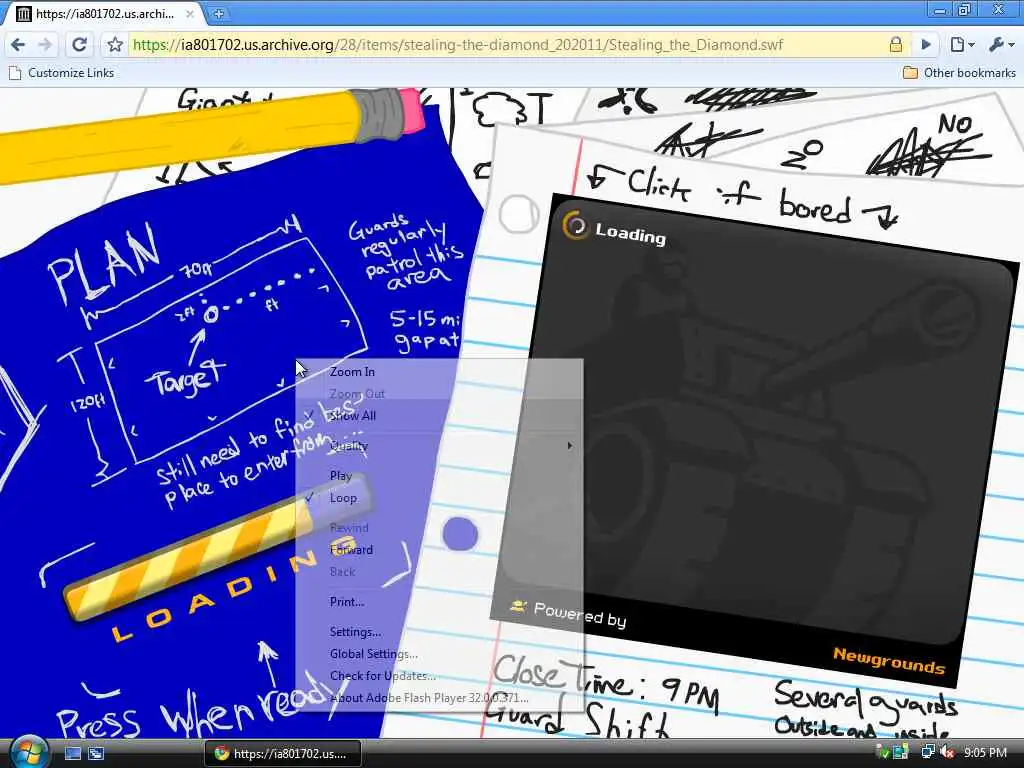The width and height of the screenshot is (1024, 768).
Task: Click the play arrow next to the address bar
Action: 926,44
